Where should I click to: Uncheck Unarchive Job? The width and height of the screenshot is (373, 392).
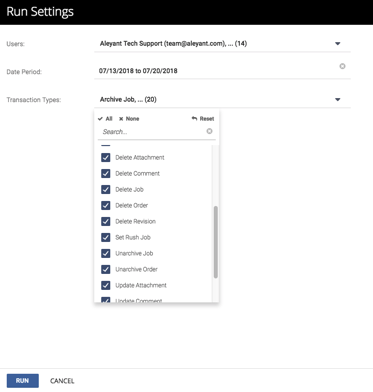[x=106, y=253]
